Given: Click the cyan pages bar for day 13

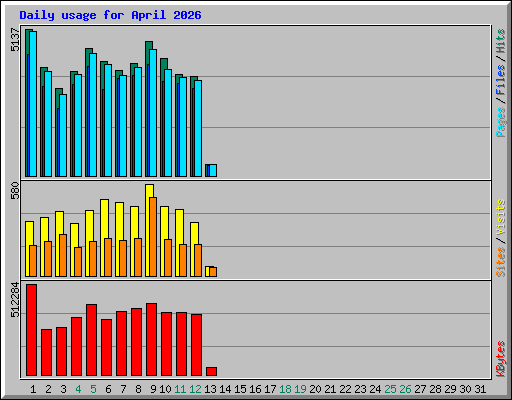Looking at the screenshot, I should (x=213, y=170).
